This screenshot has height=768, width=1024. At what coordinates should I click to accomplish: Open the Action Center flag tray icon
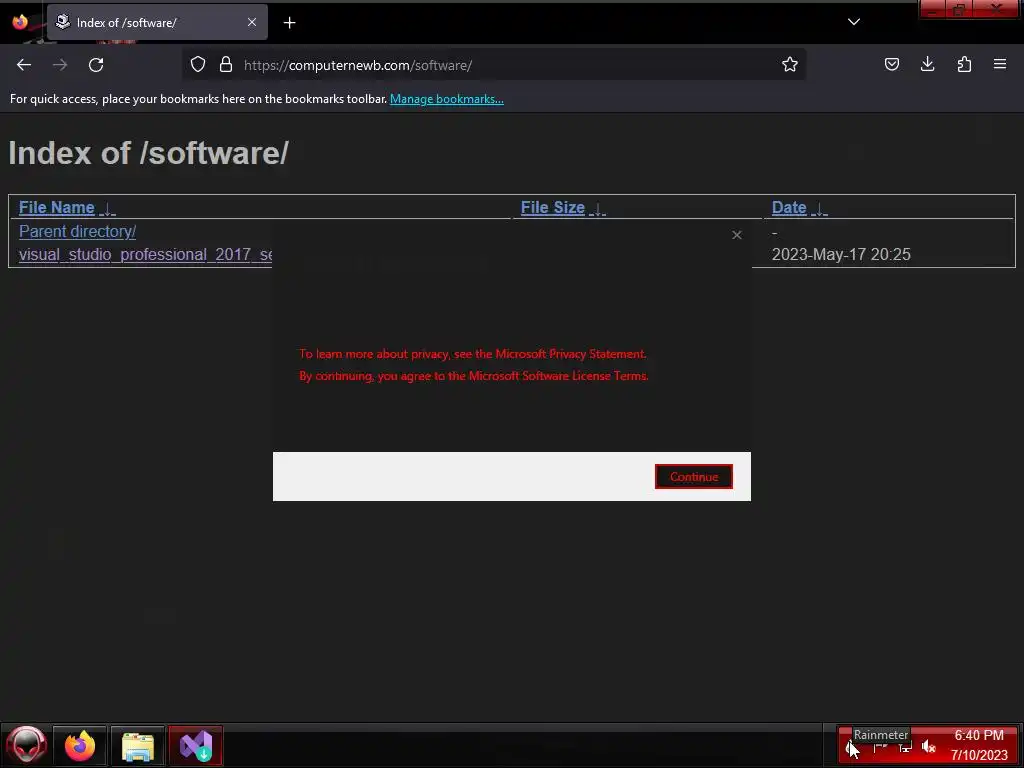coord(880,748)
